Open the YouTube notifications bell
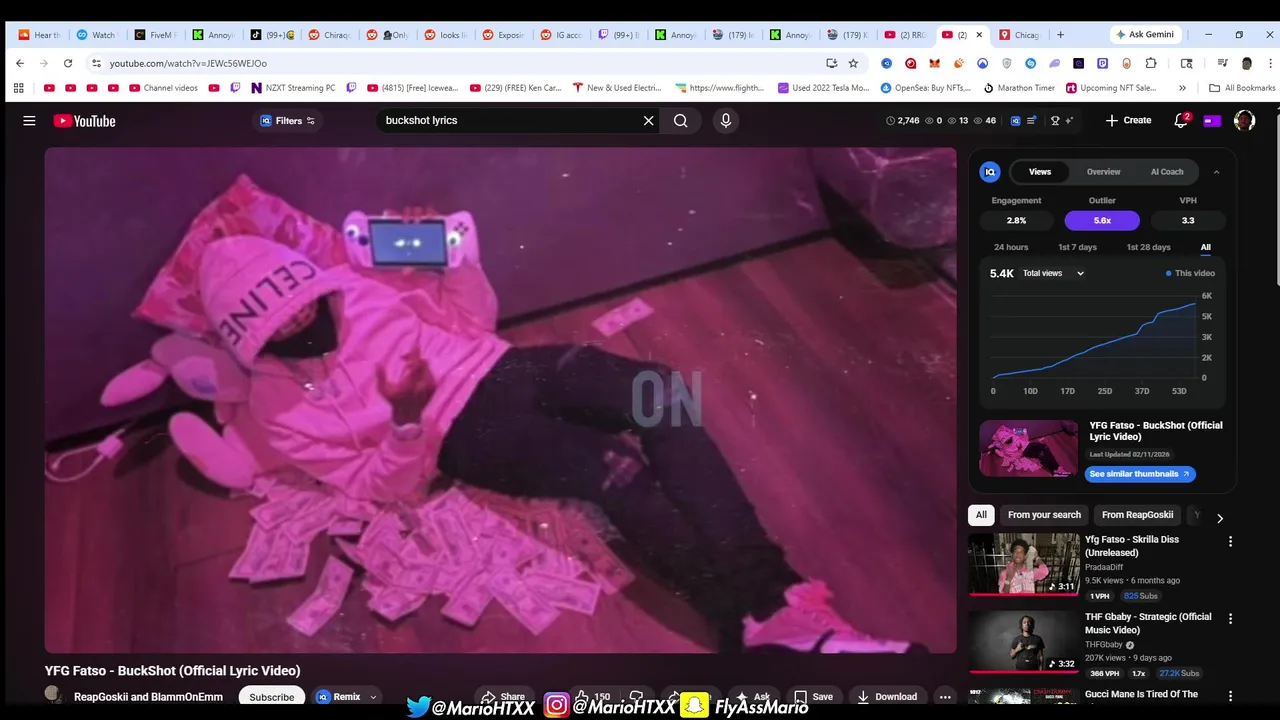Image resolution: width=1280 pixels, height=720 pixels. (x=1181, y=121)
